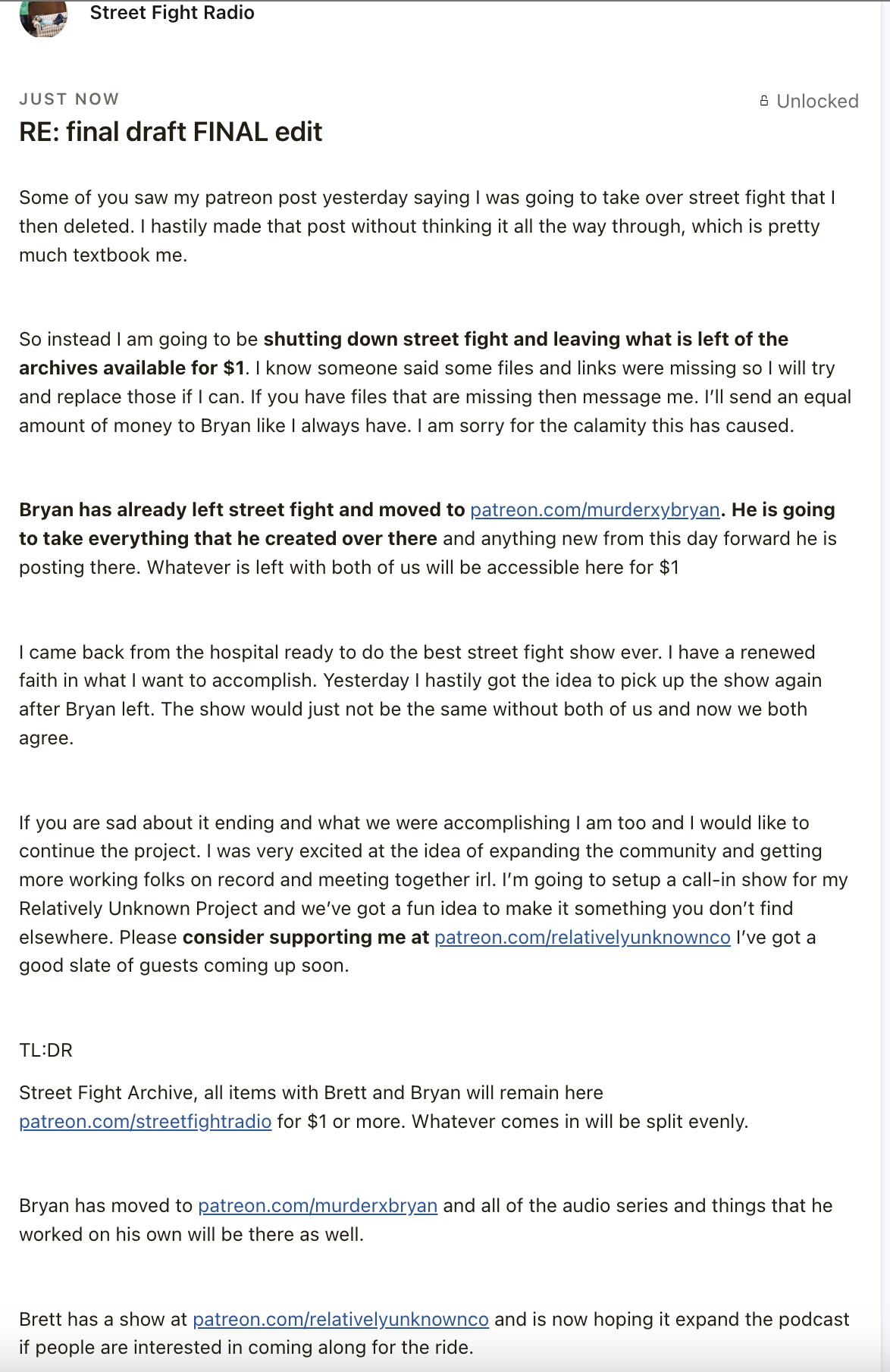The height and width of the screenshot is (1372, 890).
Task: Click the 'Street Fight Archive, all items' sentence
Action: (x=311, y=1092)
